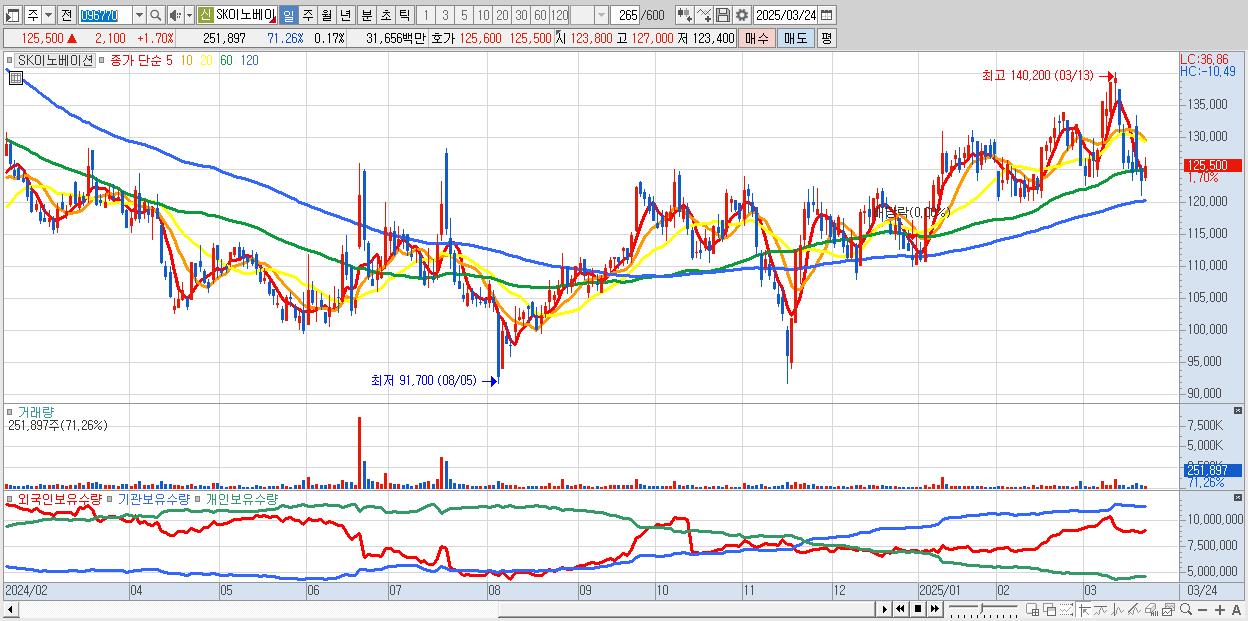Image resolution: width=1248 pixels, height=621 pixels.
Task: Click the crosshair cursor tool icon
Action: pos(1084,609)
